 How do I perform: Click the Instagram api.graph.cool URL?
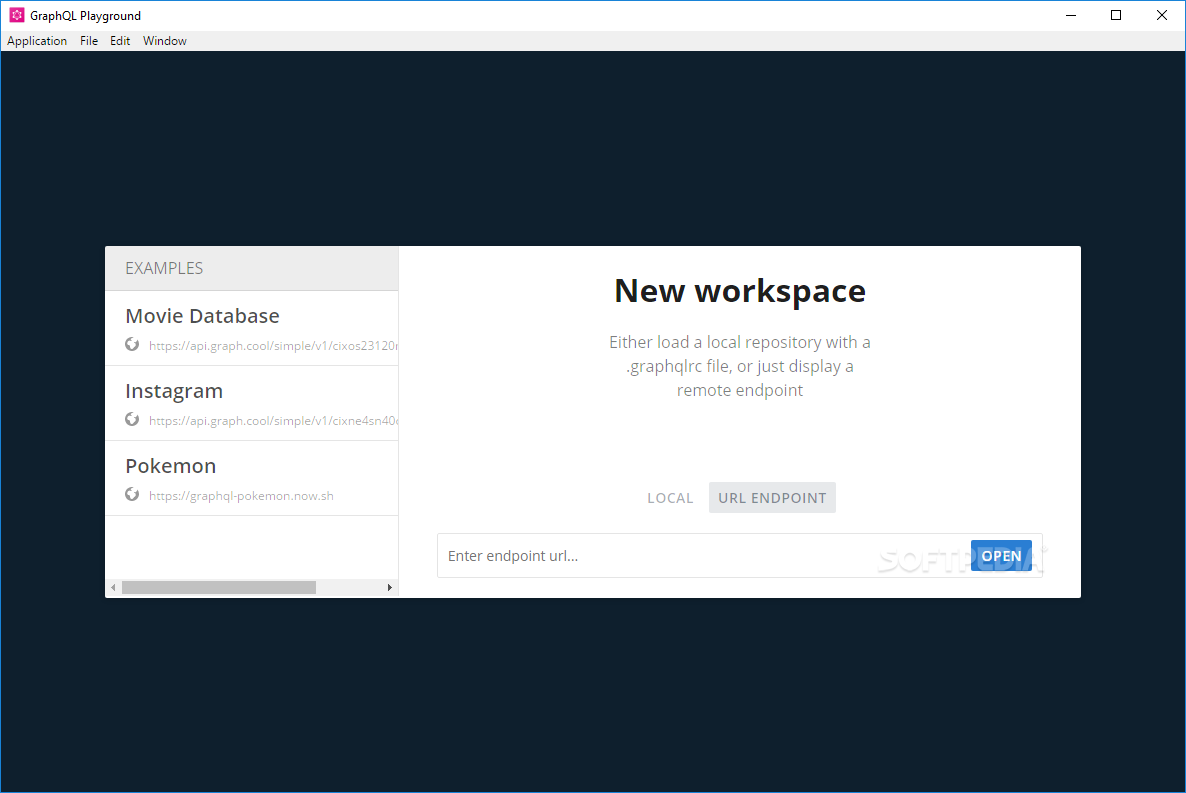tap(273, 421)
